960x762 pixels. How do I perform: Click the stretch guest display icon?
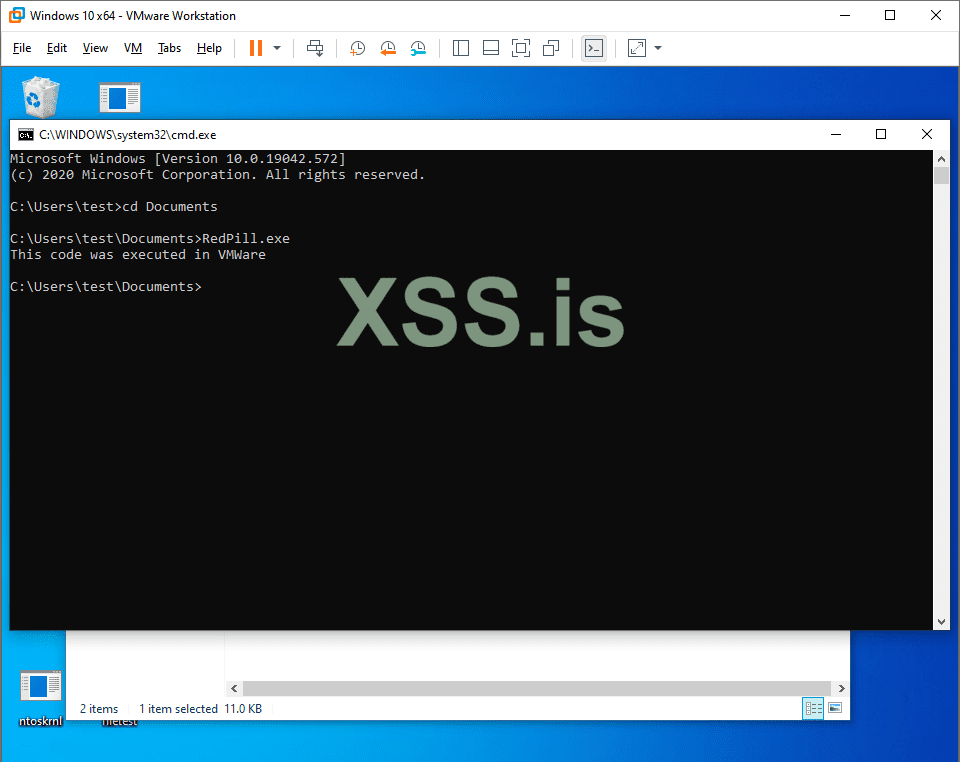pyautogui.click(x=637, y=48)
